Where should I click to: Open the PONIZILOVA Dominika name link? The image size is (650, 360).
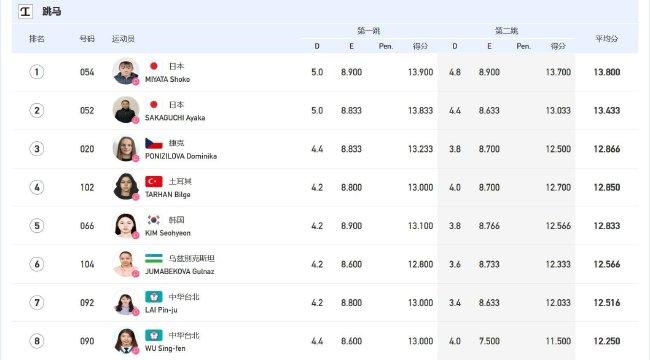pos(181,156)
